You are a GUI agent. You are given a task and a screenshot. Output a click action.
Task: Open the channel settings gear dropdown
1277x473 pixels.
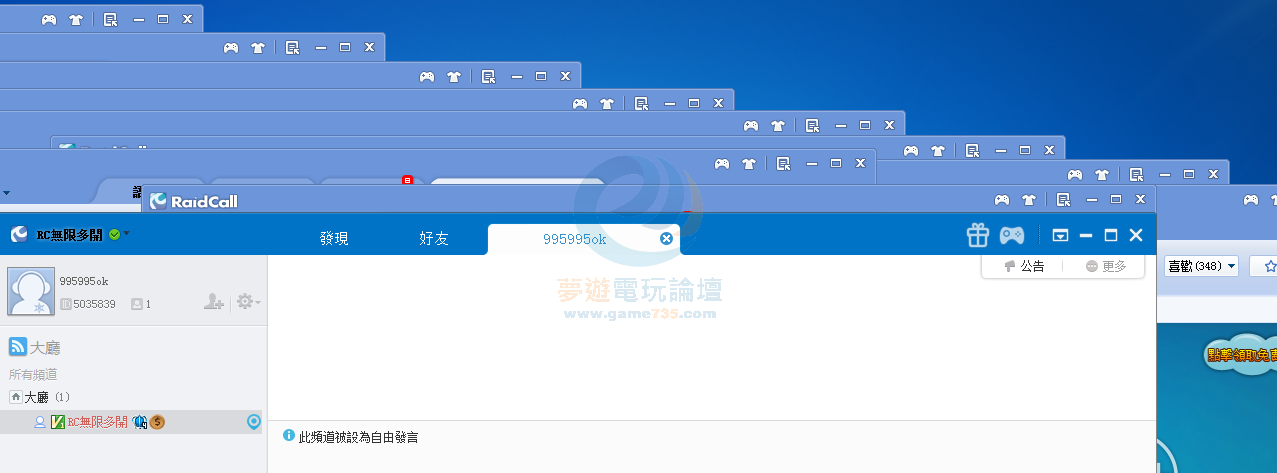coord(247,301)
